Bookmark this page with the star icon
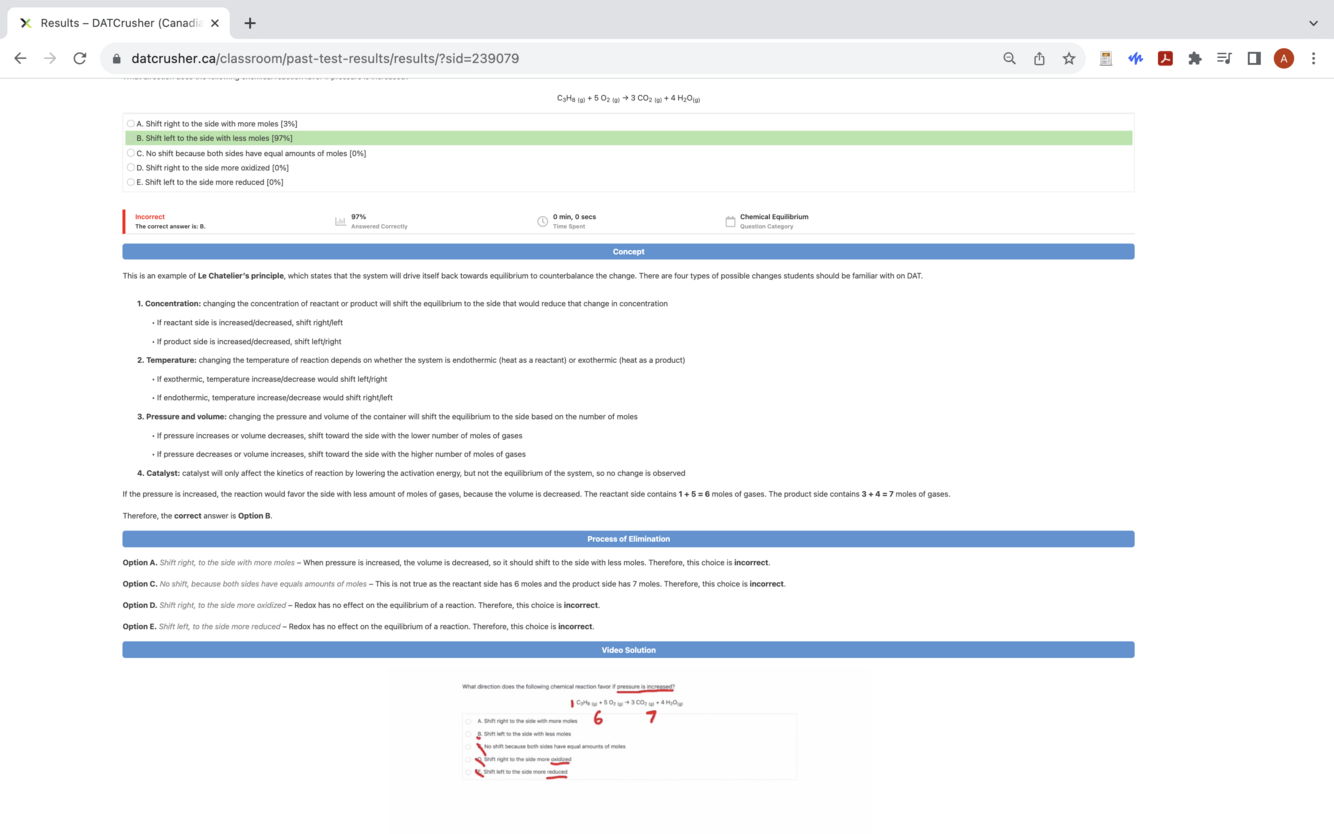The height and width of the screenshot is (834, 1334). (x=1069, y=59)
